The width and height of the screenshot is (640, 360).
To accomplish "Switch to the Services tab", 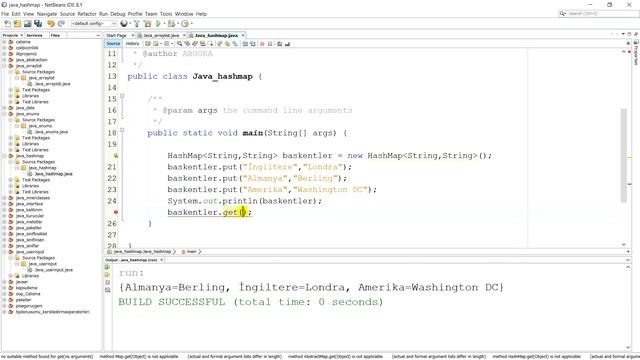I will [x=35, y=36].
